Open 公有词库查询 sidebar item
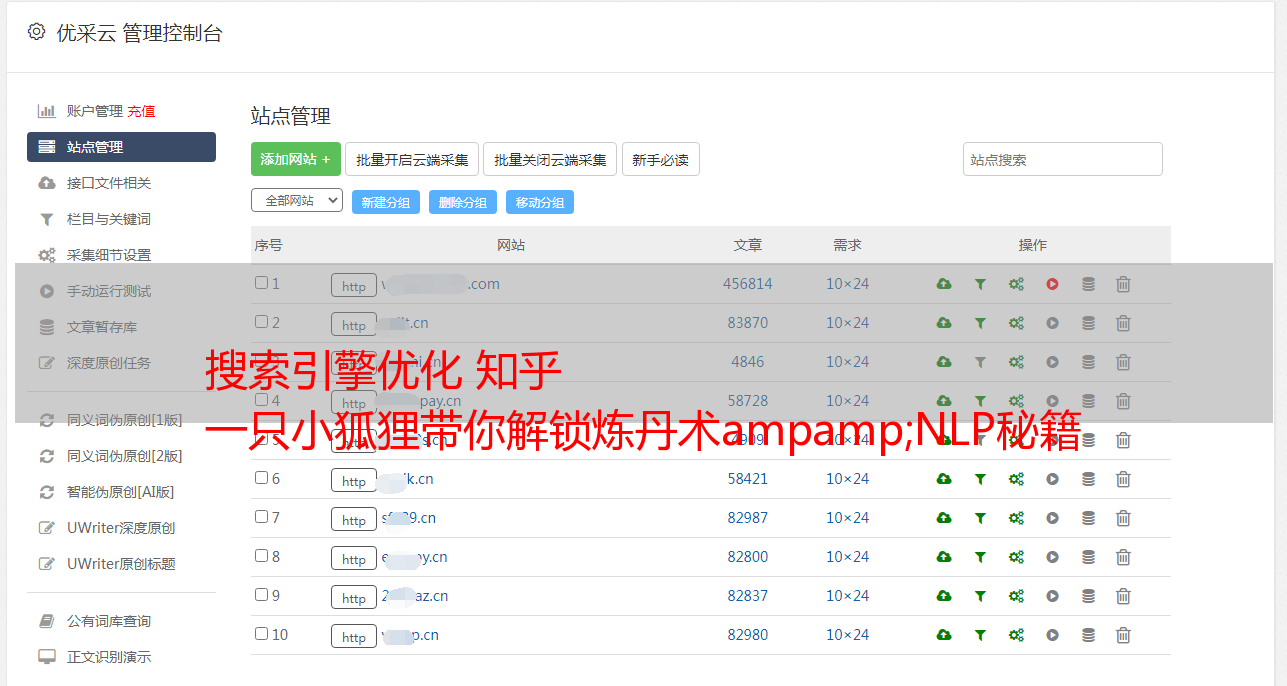 tap(109, 621)
